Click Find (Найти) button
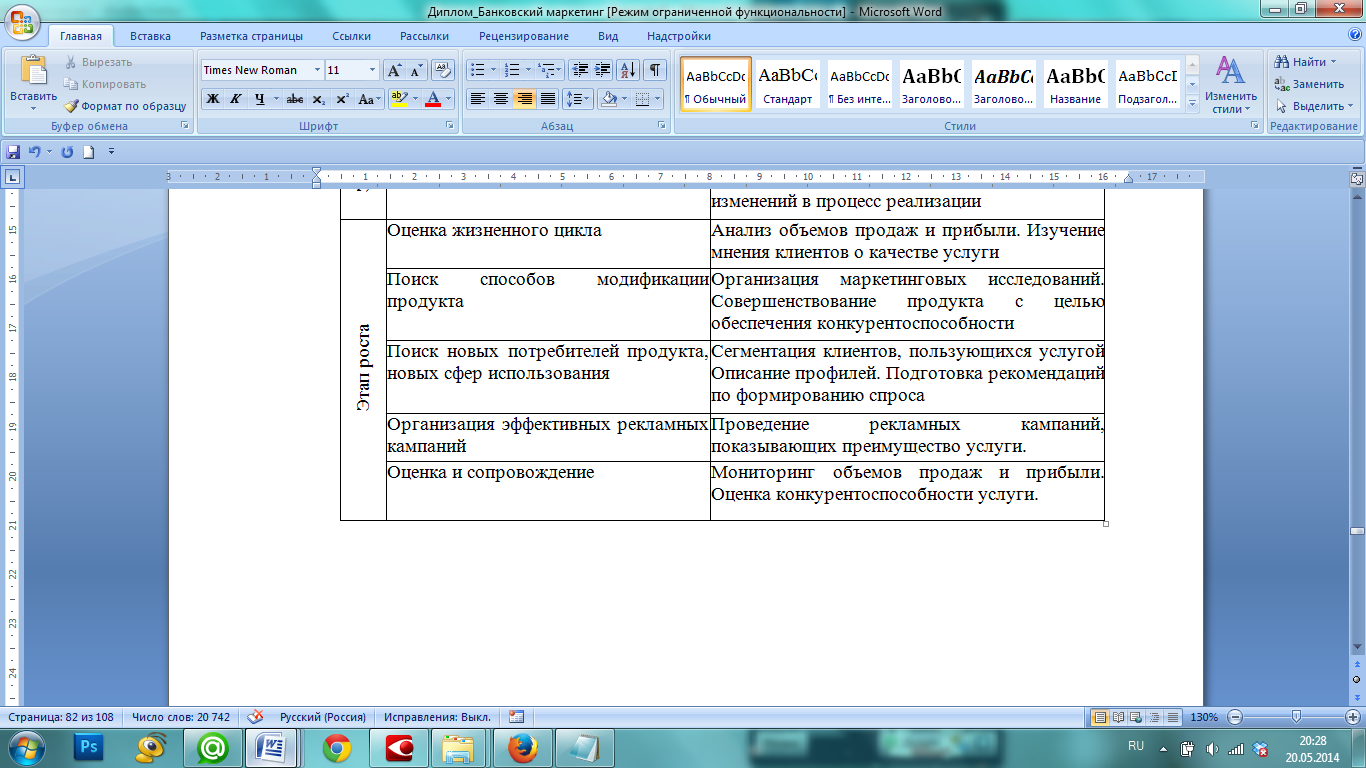The height and width of the screenshot is (768, 1366). tap(1306, 62)
